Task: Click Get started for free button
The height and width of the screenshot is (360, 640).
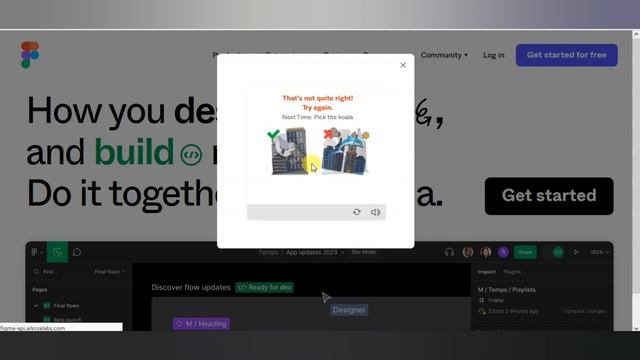Action: (567, 55)
